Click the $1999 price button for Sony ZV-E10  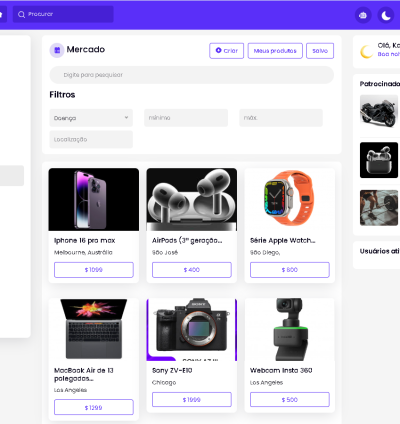pos(192,399)
